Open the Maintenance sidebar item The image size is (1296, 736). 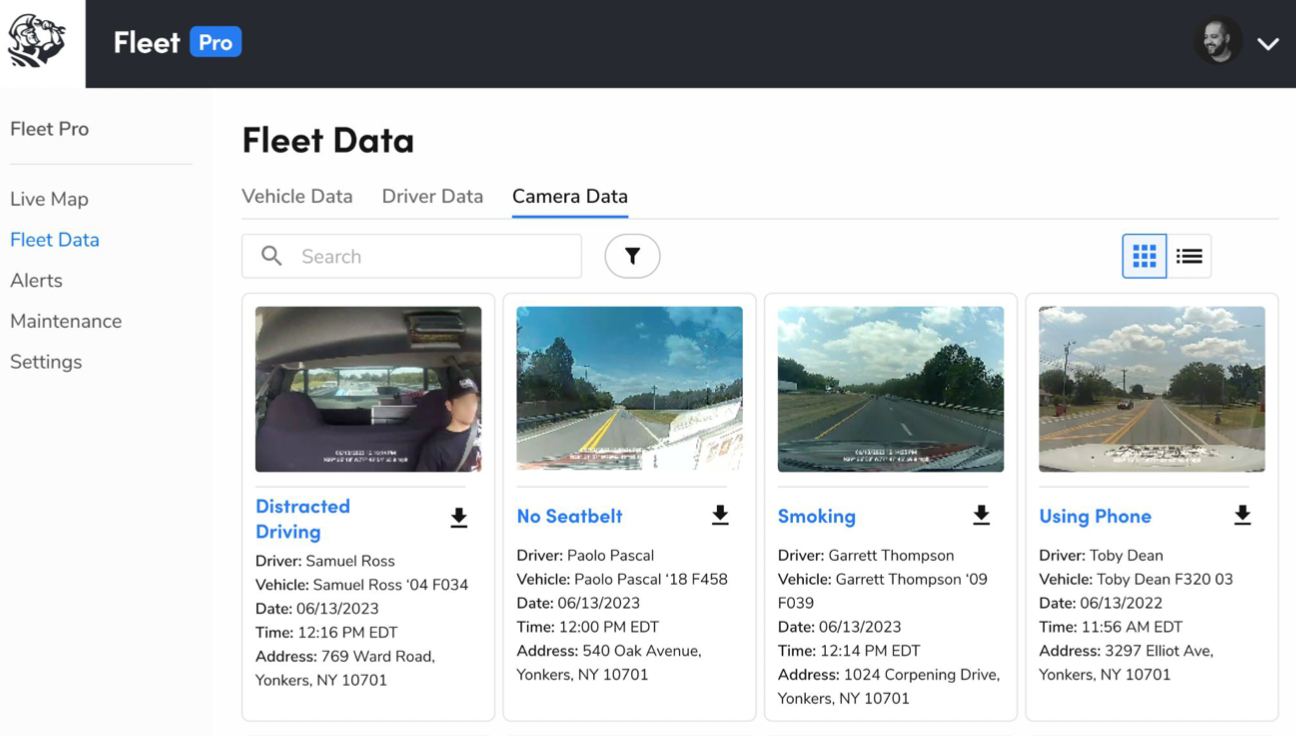coord(66,321)
